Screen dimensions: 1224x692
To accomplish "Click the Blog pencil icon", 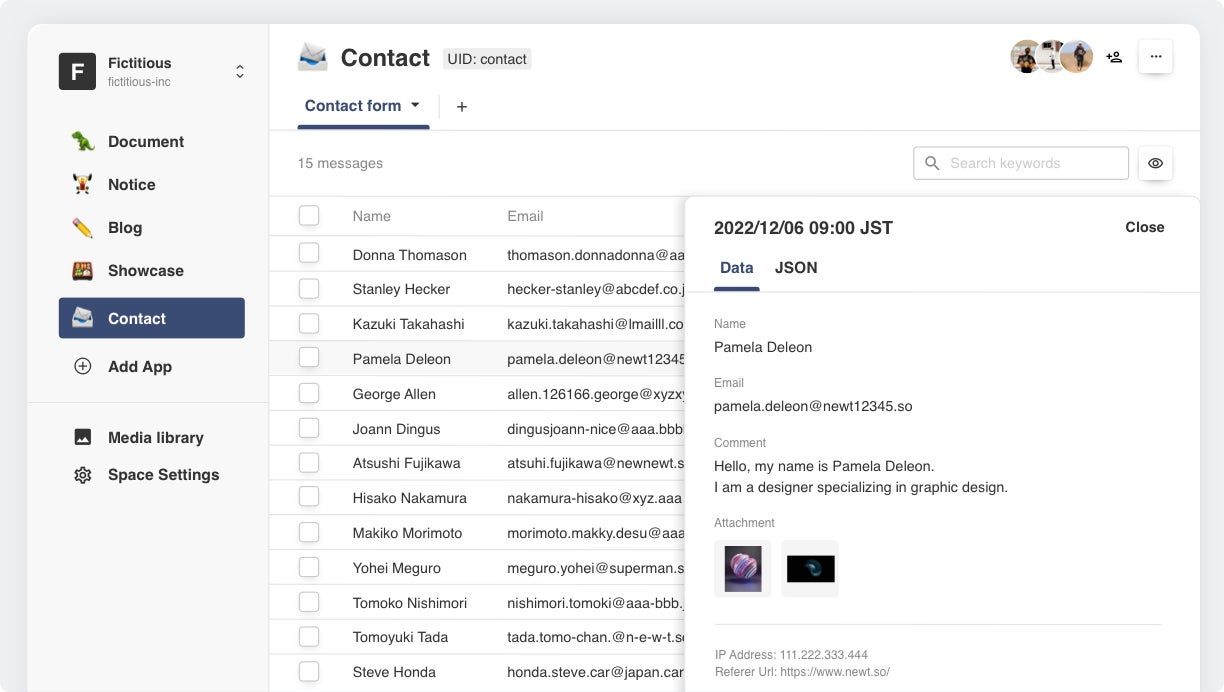I will pos(83,227).
